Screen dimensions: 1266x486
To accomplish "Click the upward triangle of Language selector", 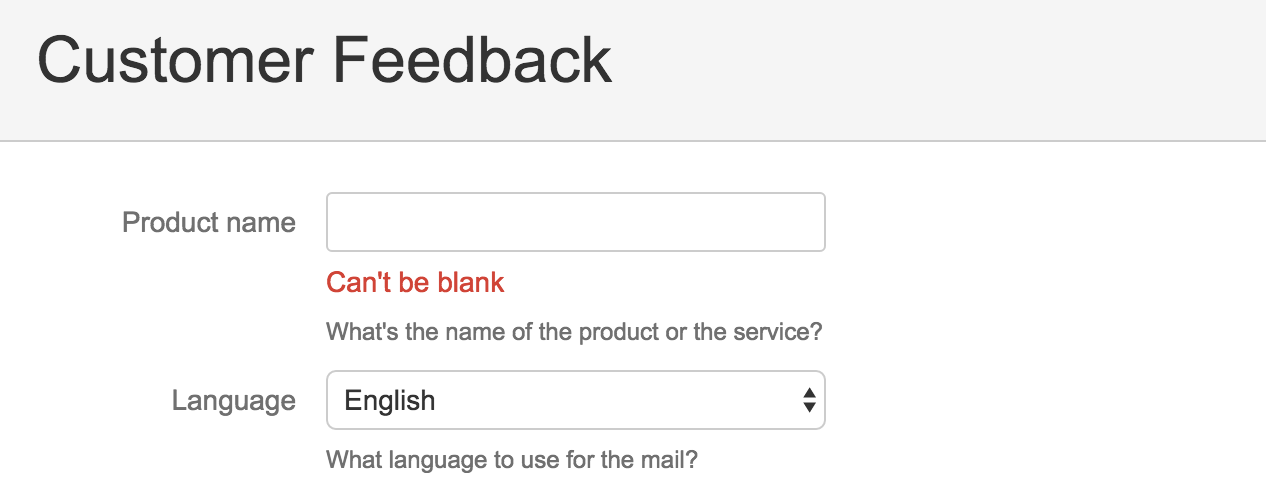I will pos(809,394).
